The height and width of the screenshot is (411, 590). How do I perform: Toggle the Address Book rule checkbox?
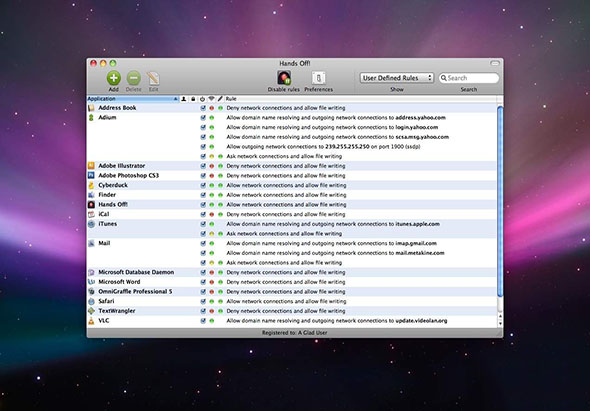[203, 108]
